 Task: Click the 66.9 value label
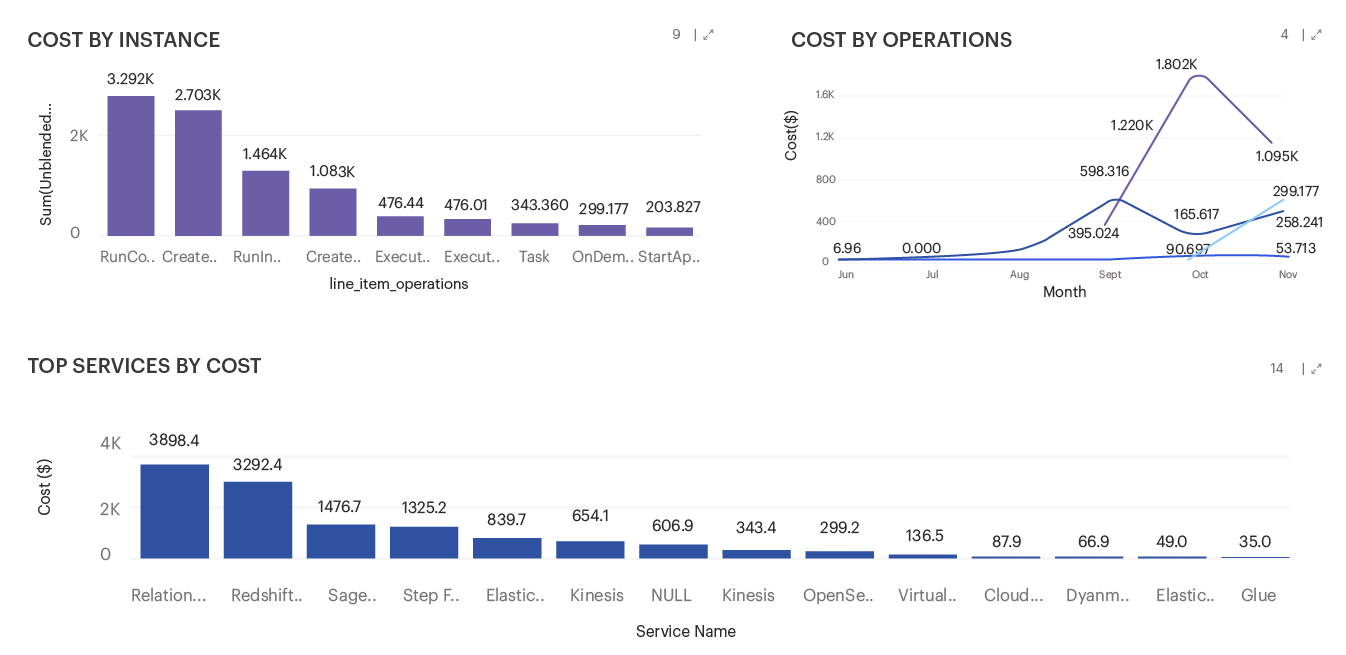coord(1092,541)
